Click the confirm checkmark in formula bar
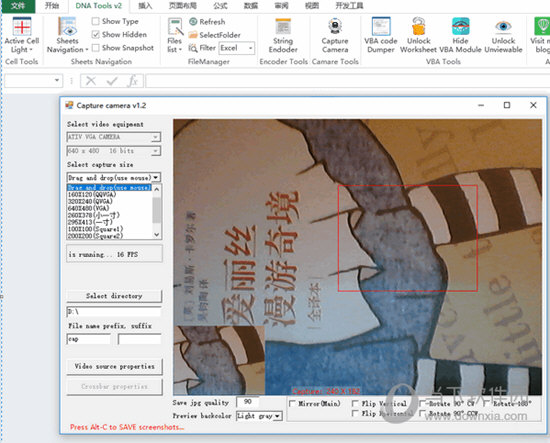 [x=112, y=81]
